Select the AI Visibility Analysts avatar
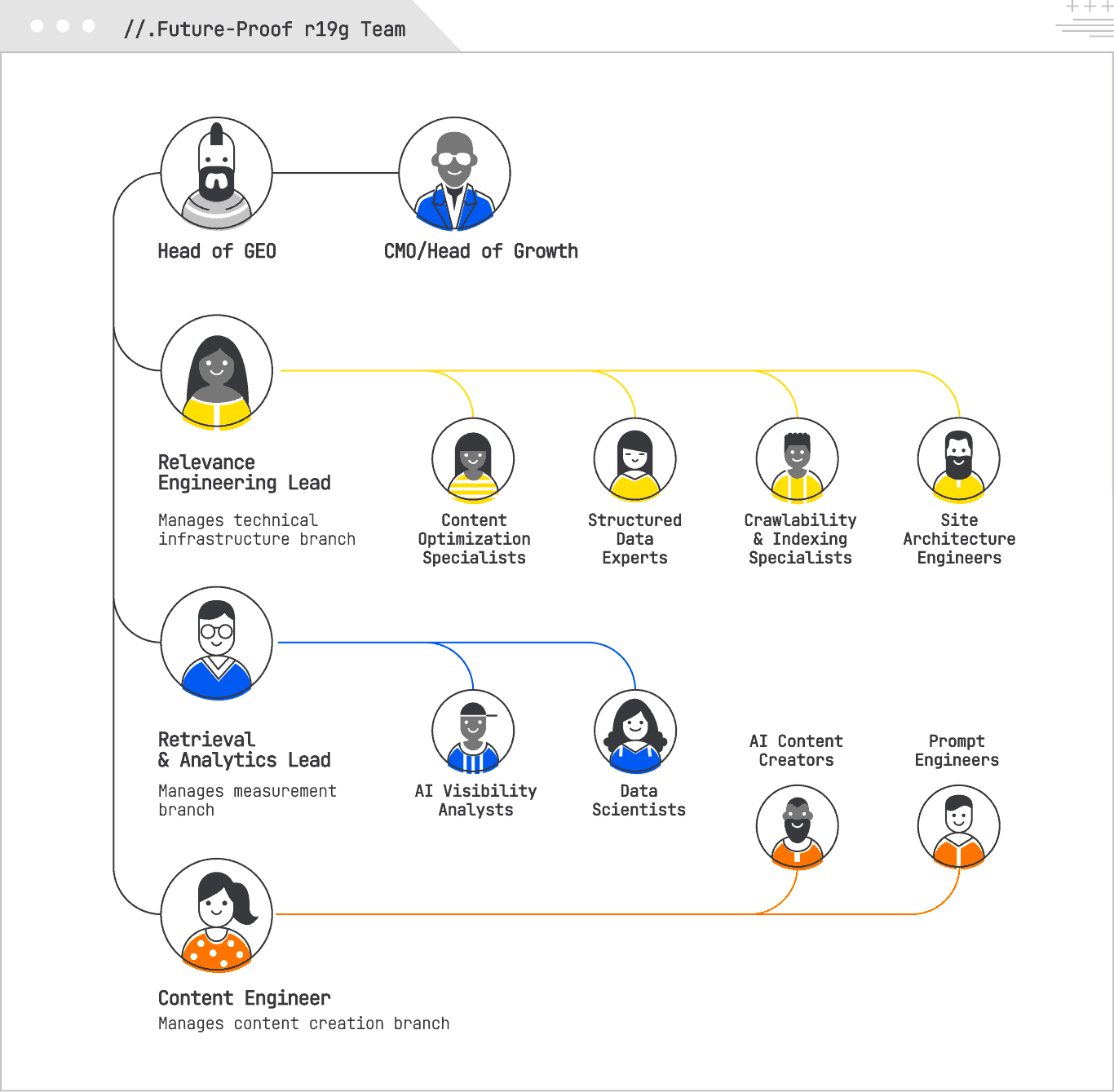Screen dimensions: 1114x1092 pos(473,732)
